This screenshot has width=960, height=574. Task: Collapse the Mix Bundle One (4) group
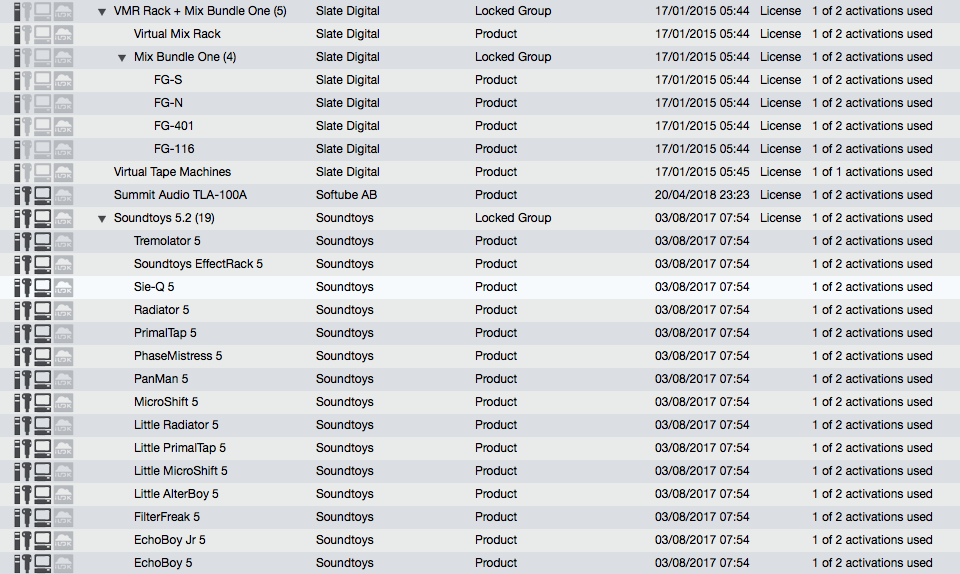122,57
